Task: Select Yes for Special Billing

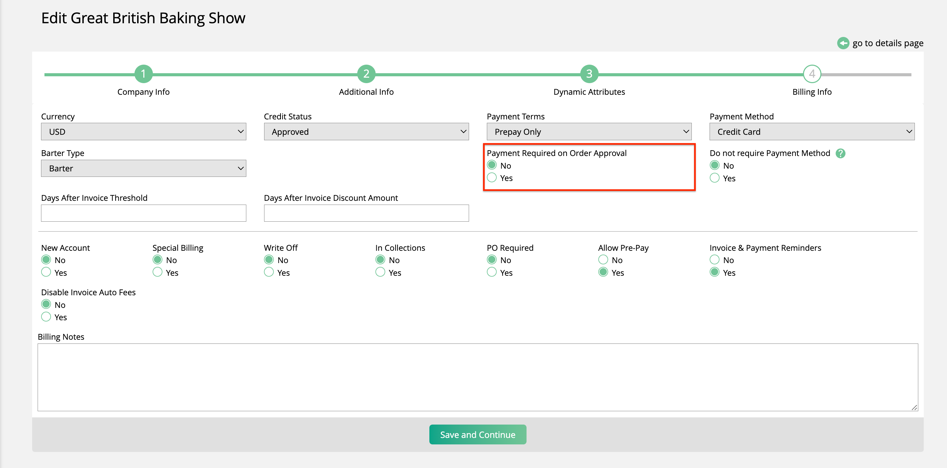Action: 158,272
